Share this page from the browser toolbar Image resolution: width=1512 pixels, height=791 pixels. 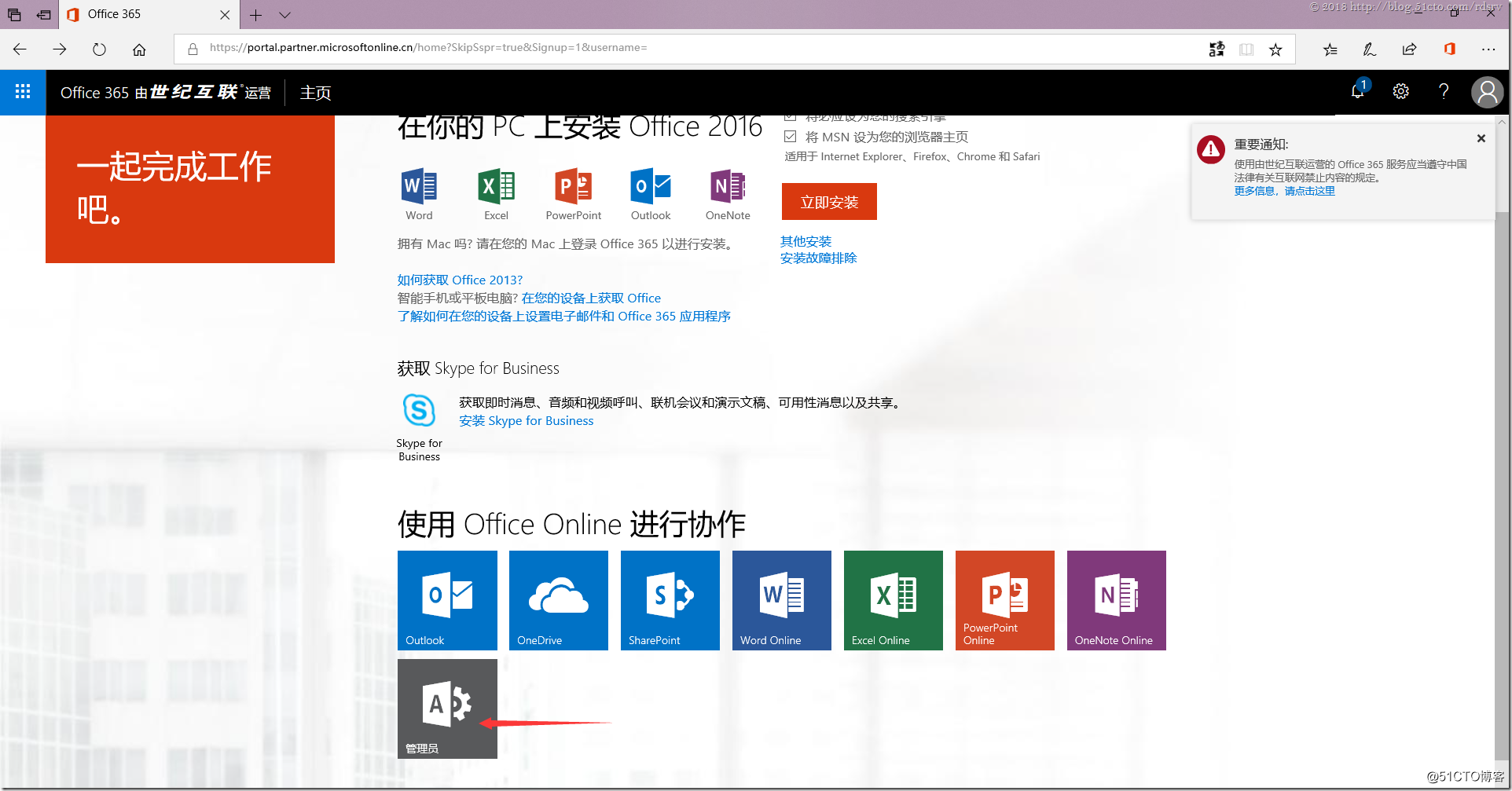coord(1409,49)
